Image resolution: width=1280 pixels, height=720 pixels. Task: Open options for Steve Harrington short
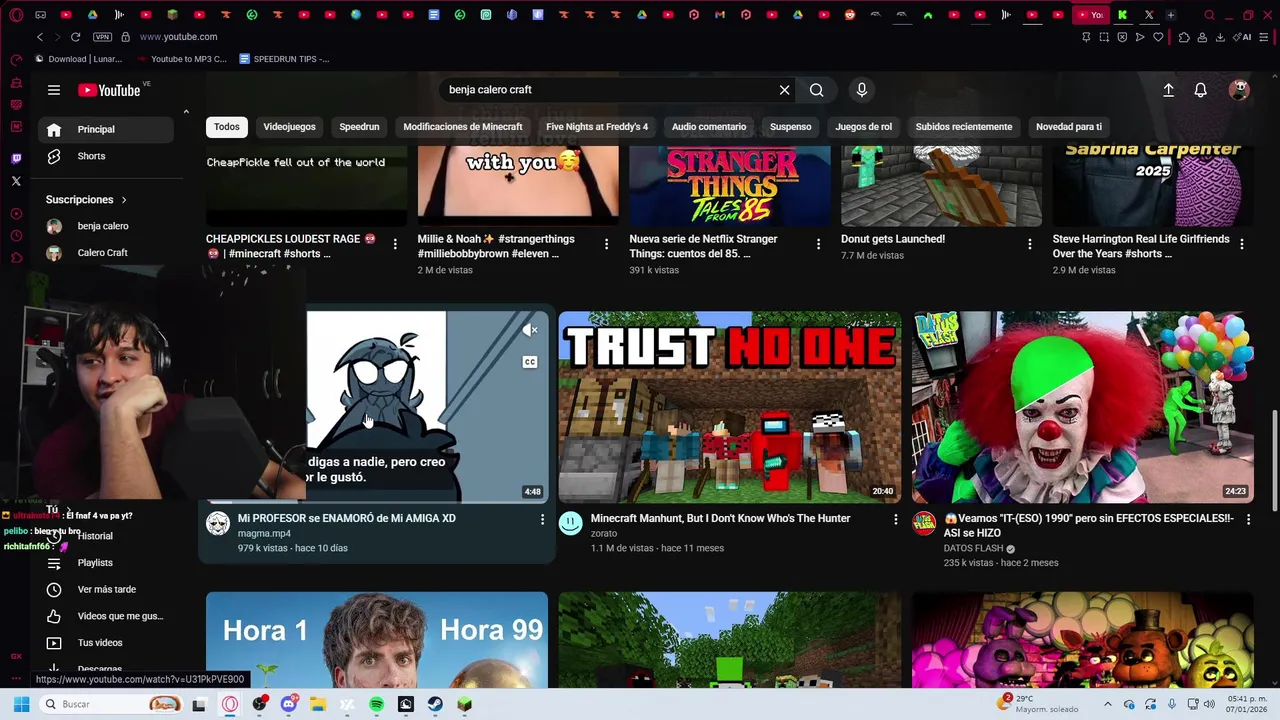(1242, 244)
